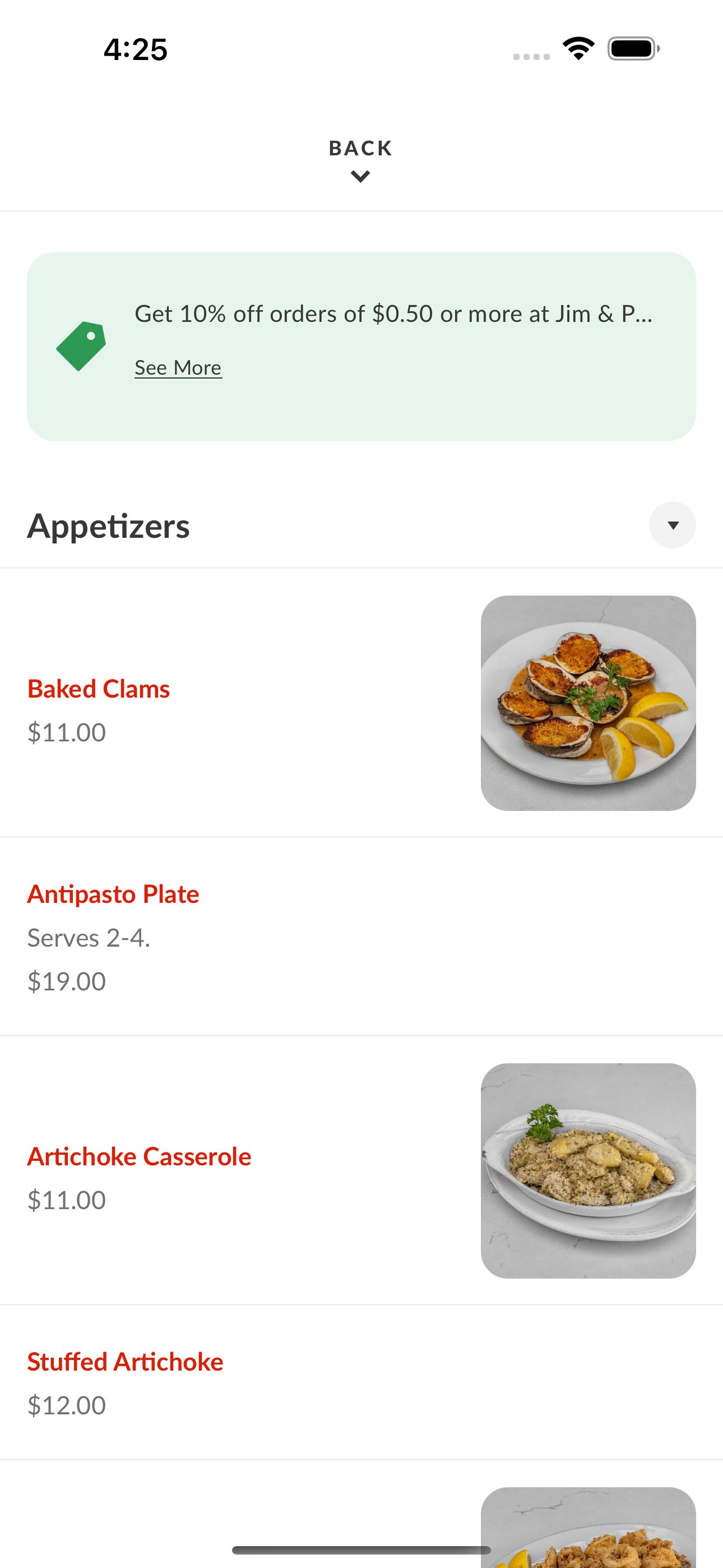Tap the Appetizers section heading
Image resolution: width=723 pixels, height=1568 pixels.
pyautogui.click(x=108, y=526)
